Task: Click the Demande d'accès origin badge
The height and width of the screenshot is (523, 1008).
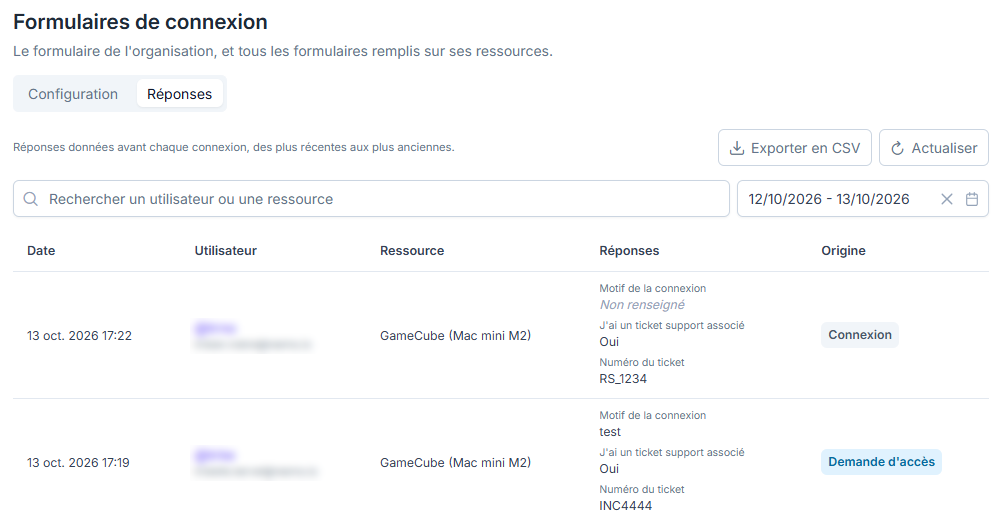Action: coord(881,462)
